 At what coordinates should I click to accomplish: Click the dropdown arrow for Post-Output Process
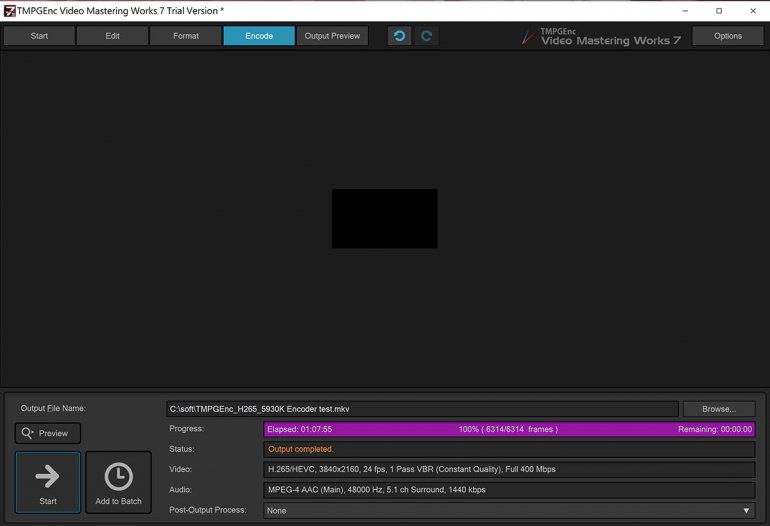click(x=746, y=510)
